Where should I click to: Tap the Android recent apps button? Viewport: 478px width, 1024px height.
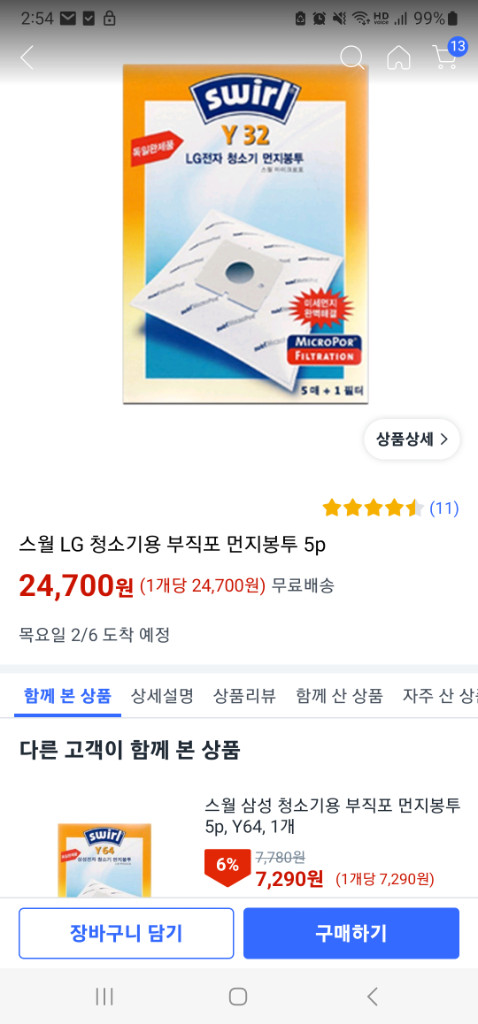click(x=104, y=996)
